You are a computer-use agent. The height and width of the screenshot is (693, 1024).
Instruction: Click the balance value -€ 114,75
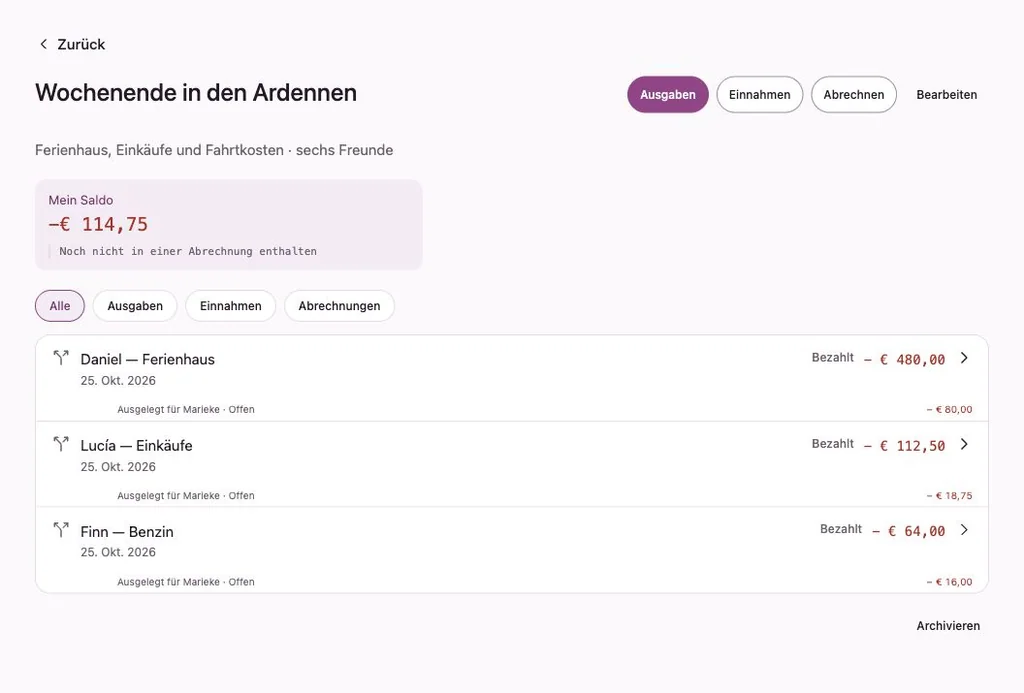coord(98,224)
